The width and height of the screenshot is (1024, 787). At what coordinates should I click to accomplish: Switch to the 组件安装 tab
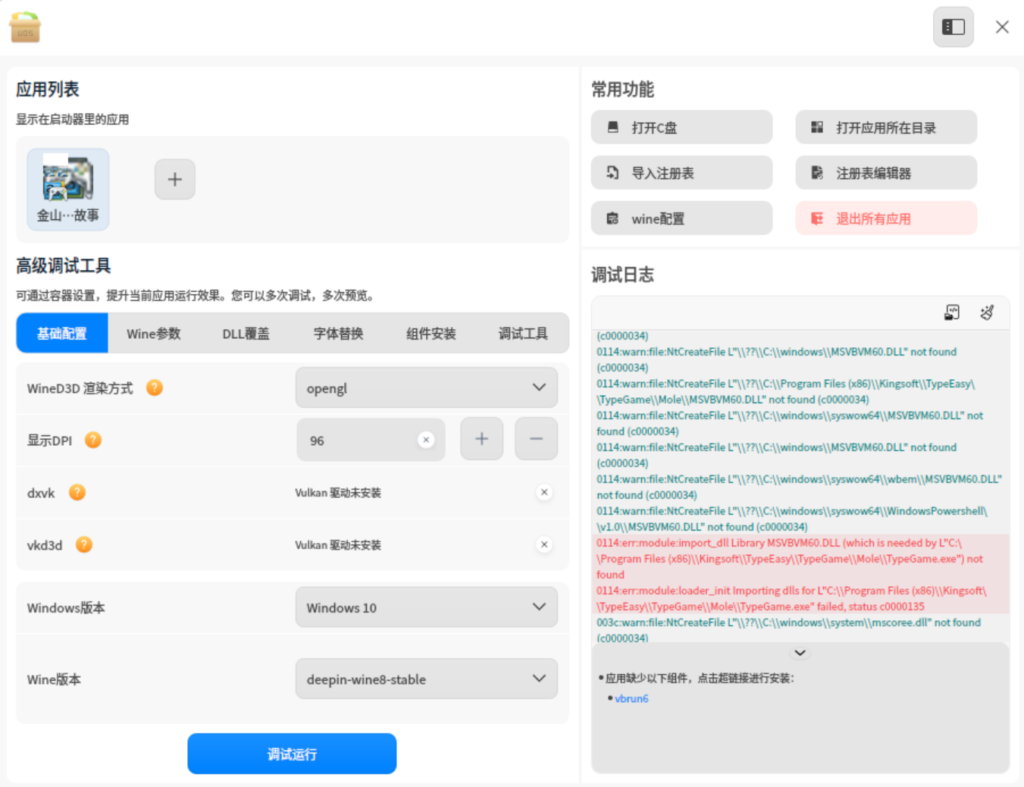(x=431, y=333)
